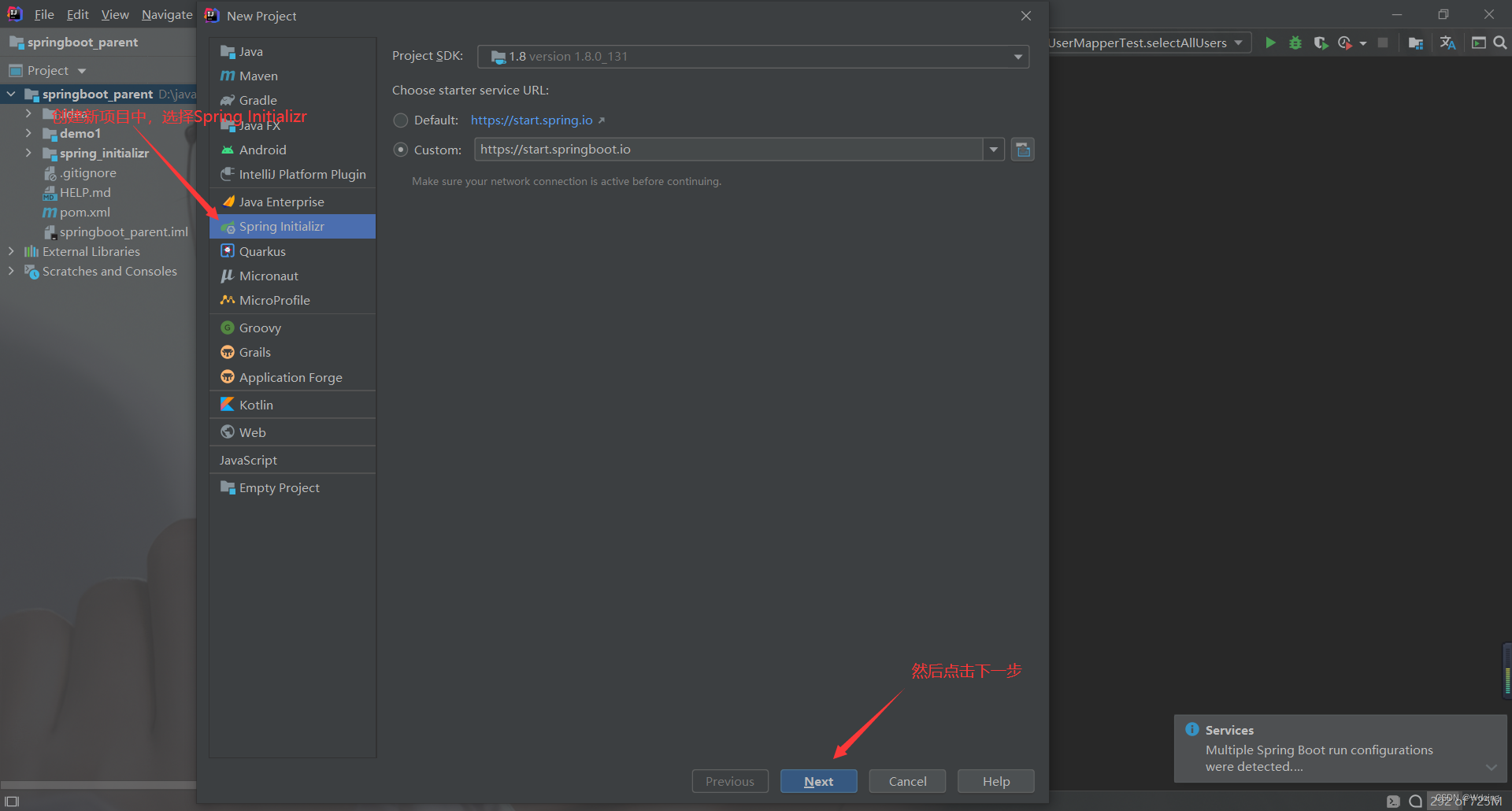Select the Default starter URL radio button
Image resolution: width=1512 pixels, height=811 pixels.
tap(401, 120)
